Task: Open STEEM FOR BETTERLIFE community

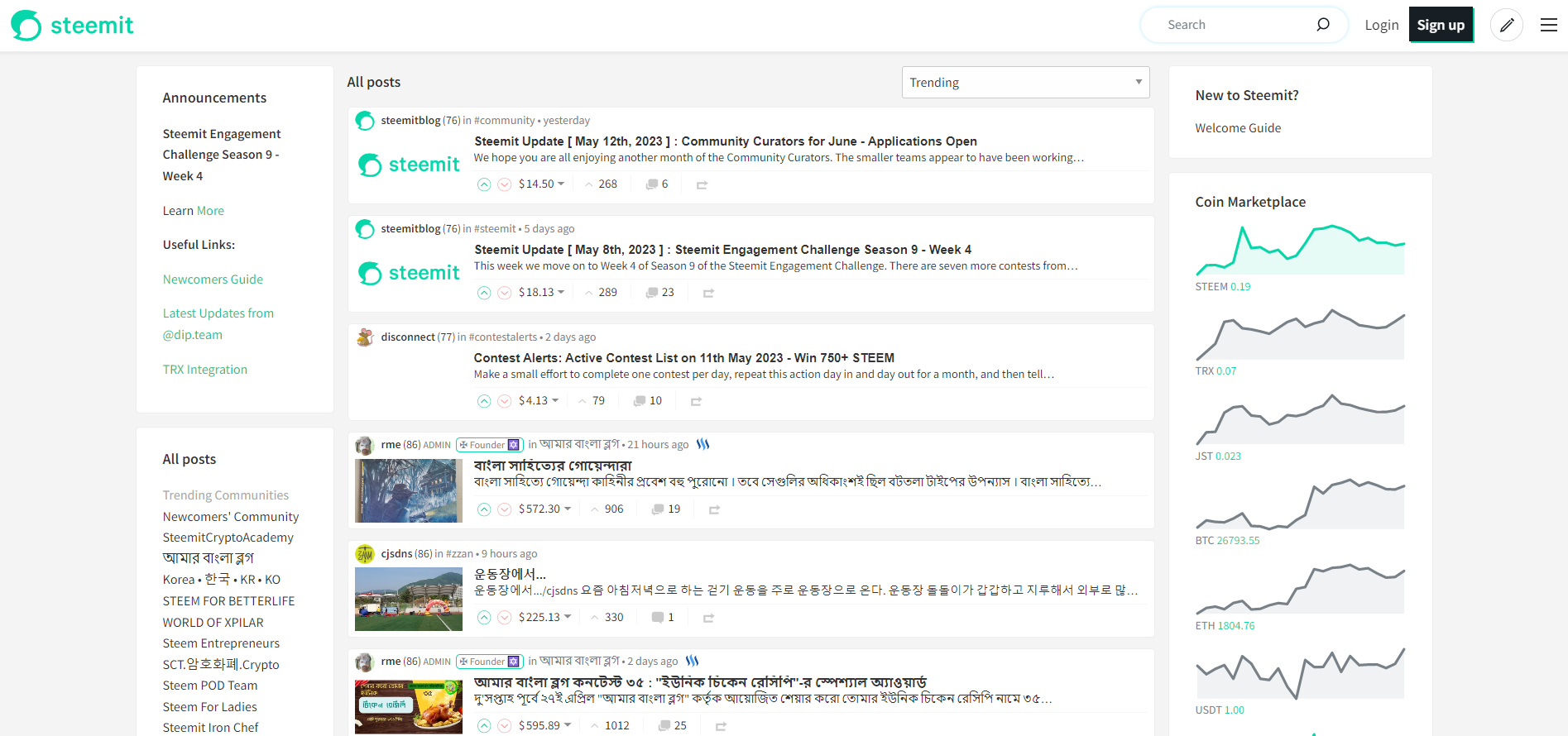Action: 229,601
